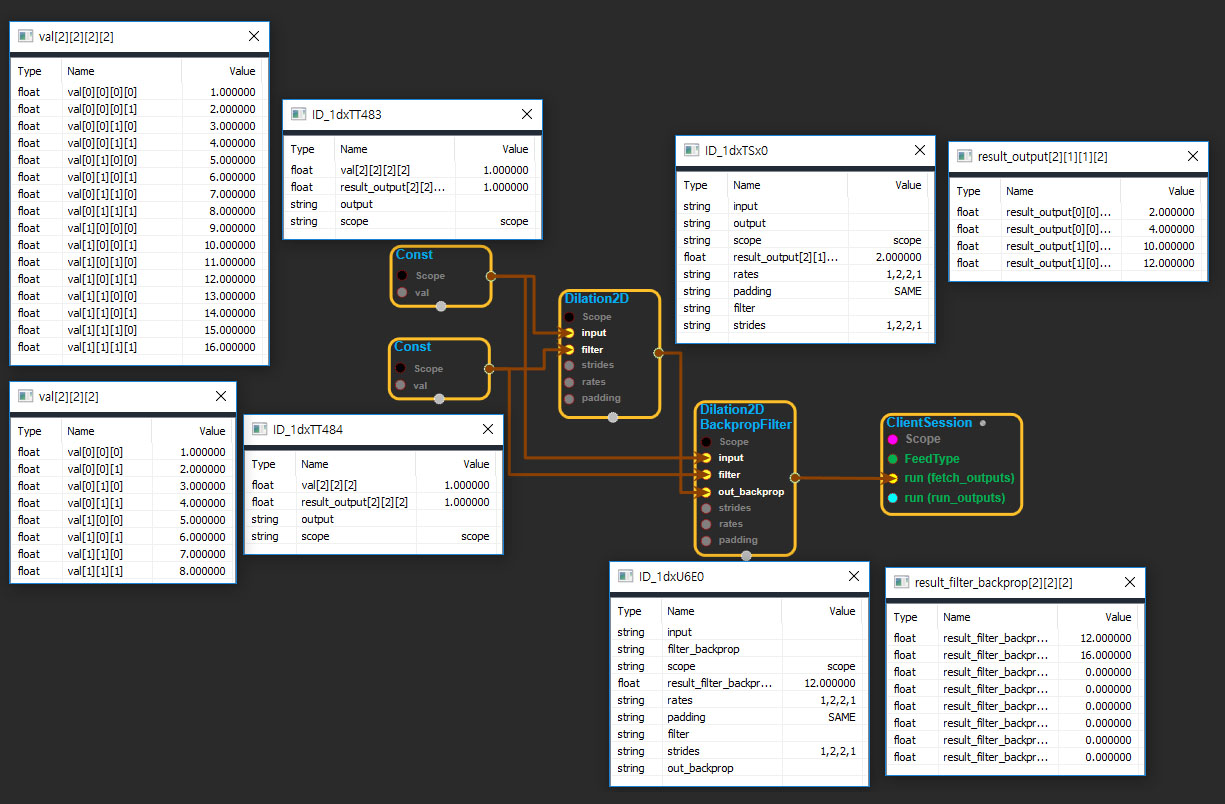Select the padding row in ID_1dxU6E0 panel

coord(739,717)
